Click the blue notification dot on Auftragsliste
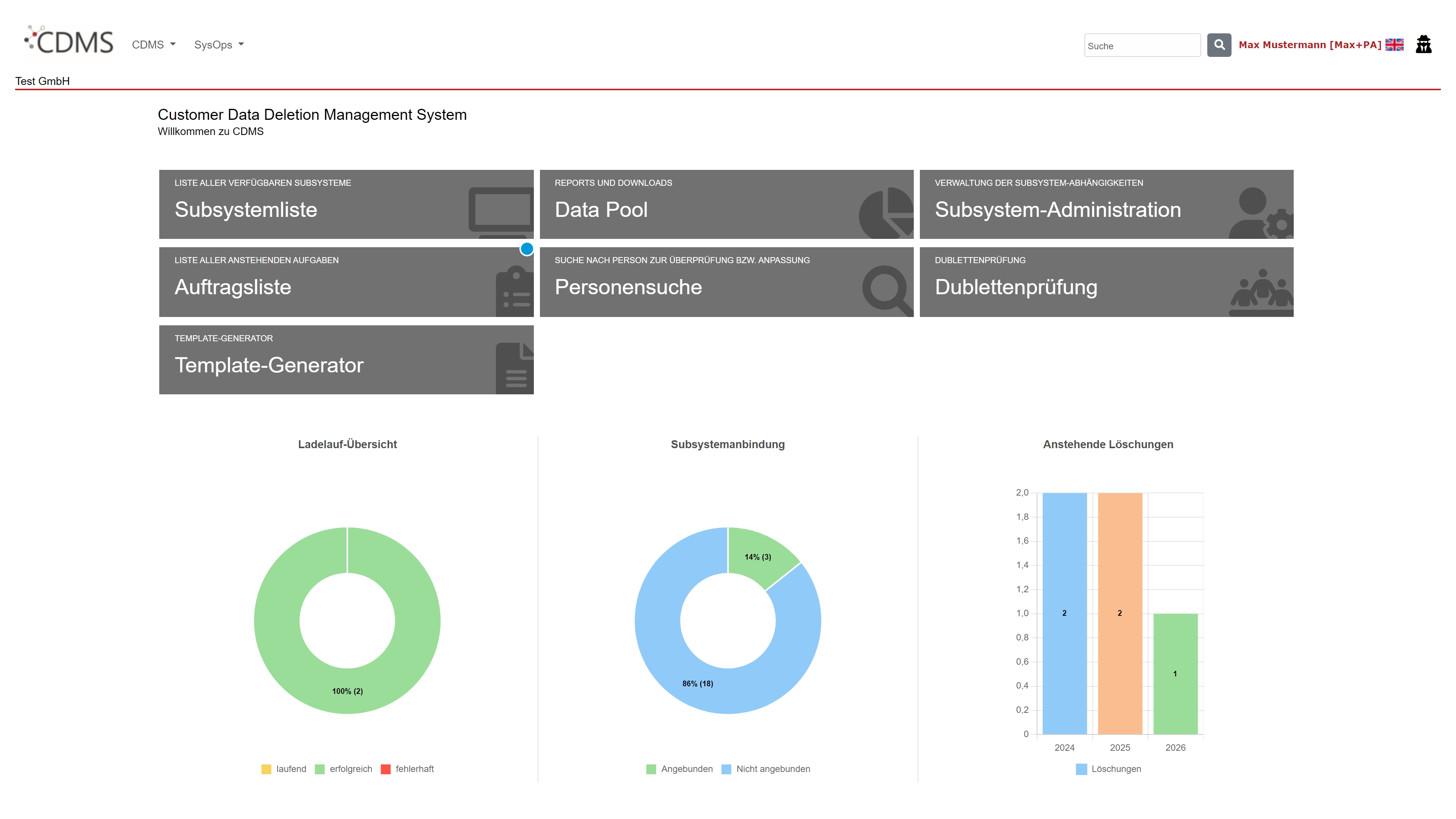 527,249
